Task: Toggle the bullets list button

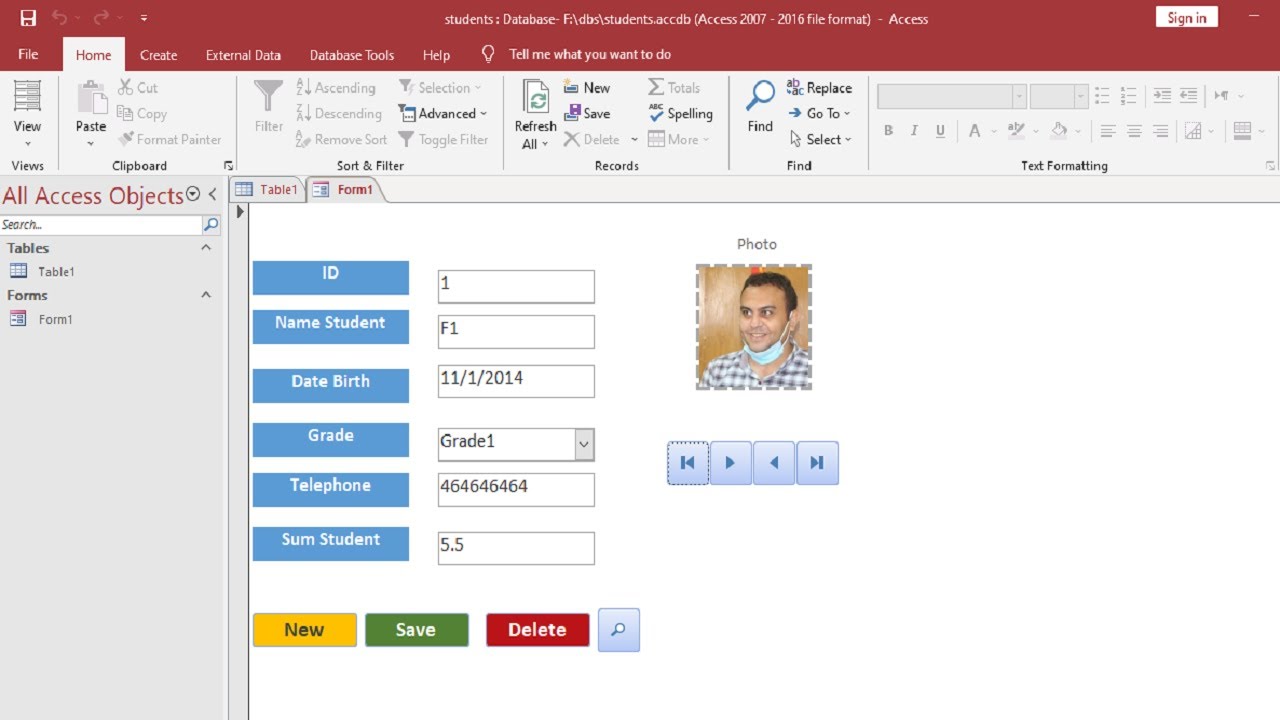Action: pos(1102,96)
